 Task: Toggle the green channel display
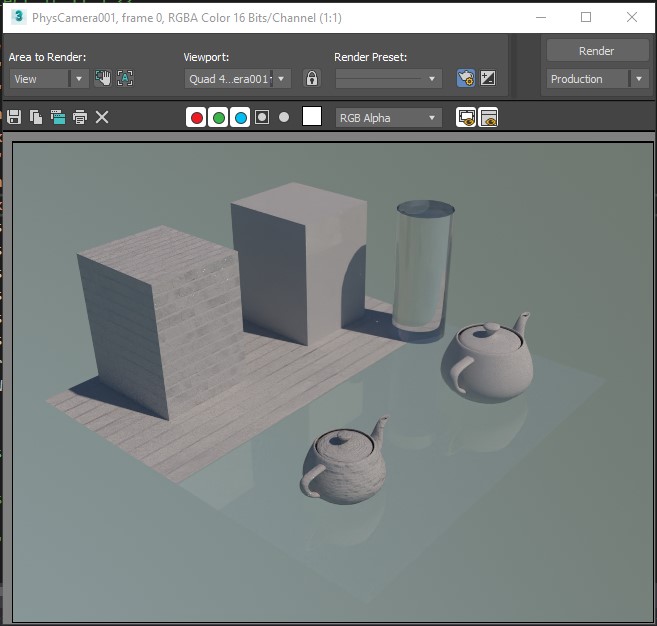(219, 117)
